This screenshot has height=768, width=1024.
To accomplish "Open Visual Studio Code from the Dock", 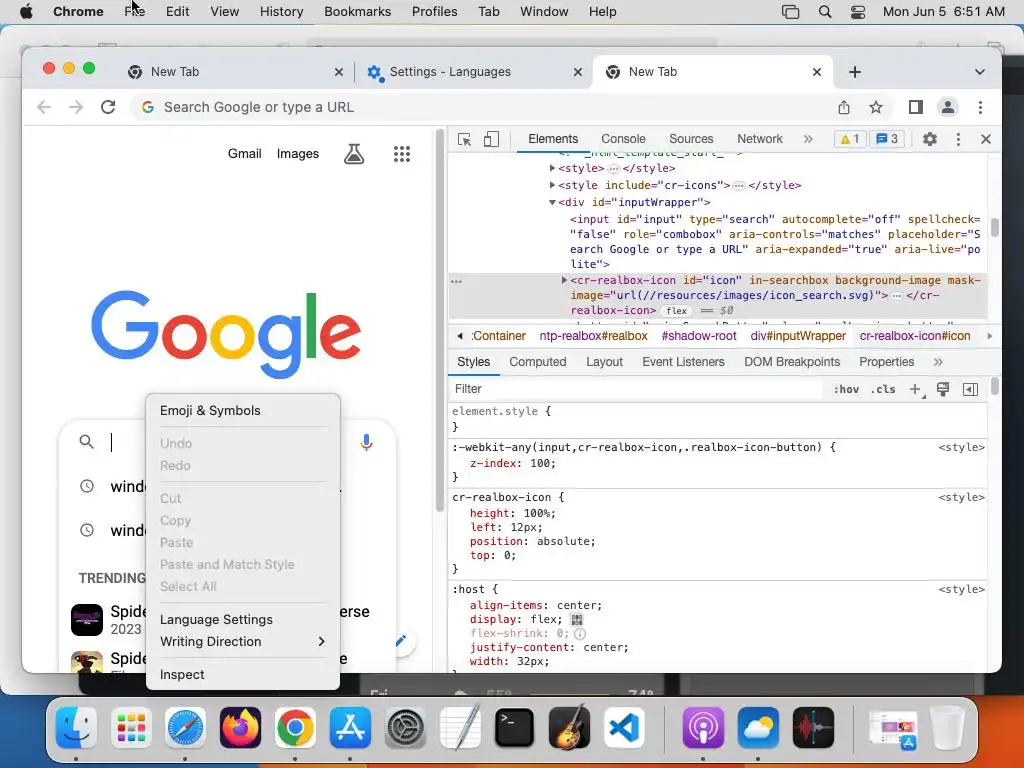I will point(624,727).
